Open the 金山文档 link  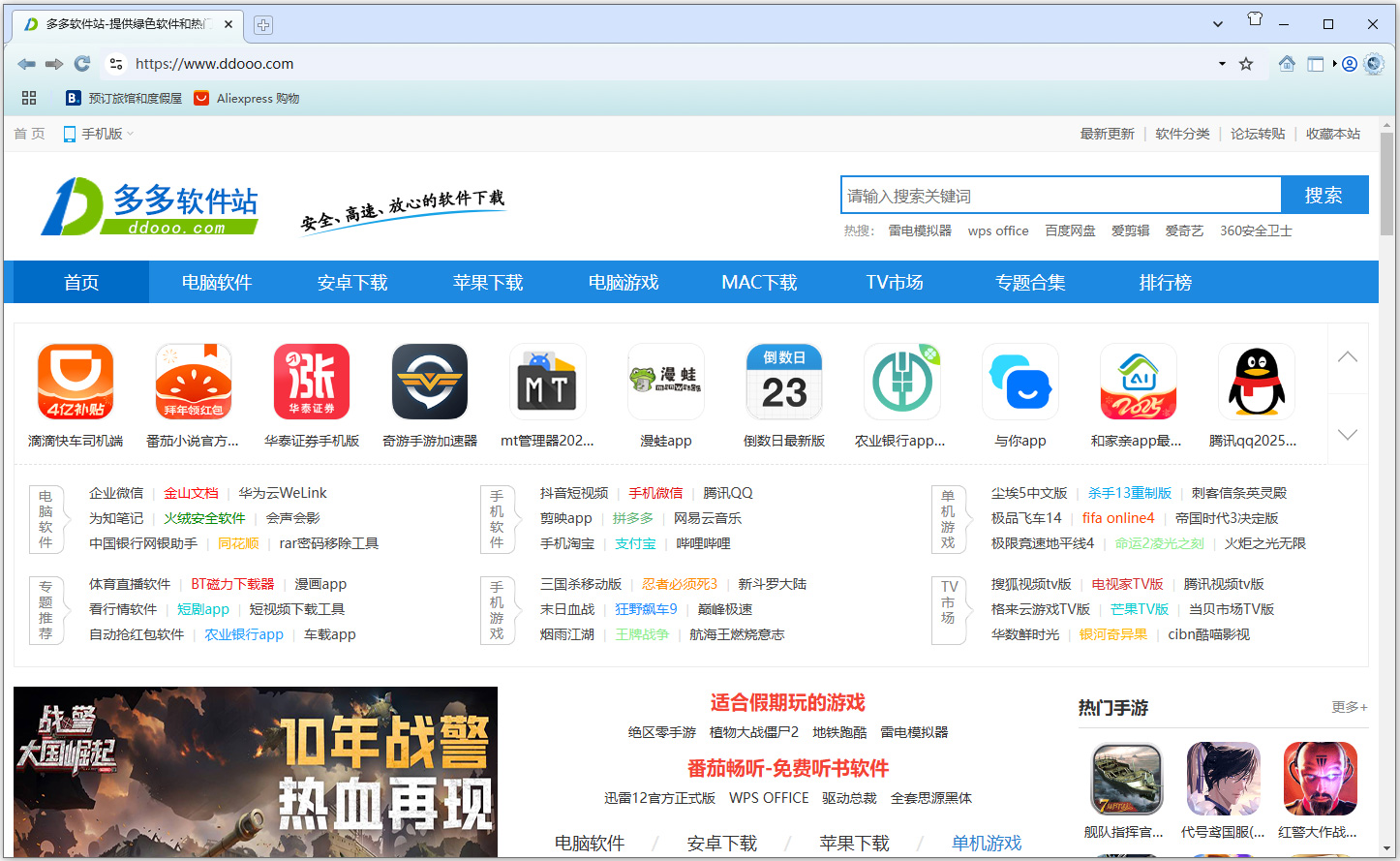[x=191, y=493]
